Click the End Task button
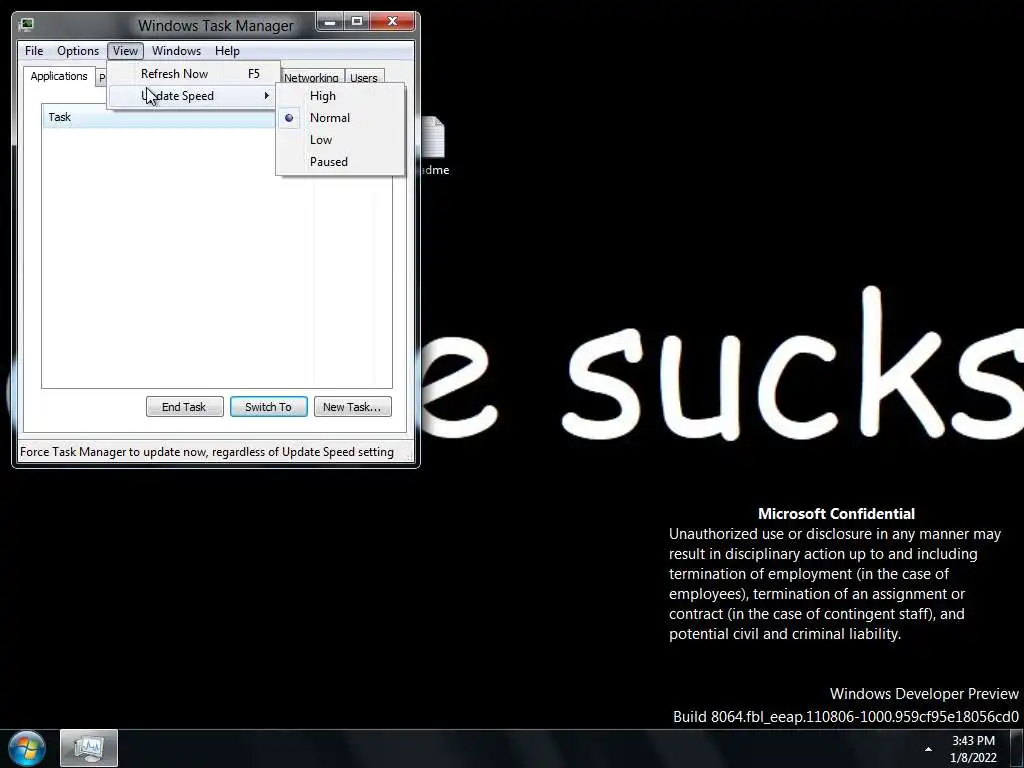Screen dimensions: 1024x768 click(x=184, y=407)
